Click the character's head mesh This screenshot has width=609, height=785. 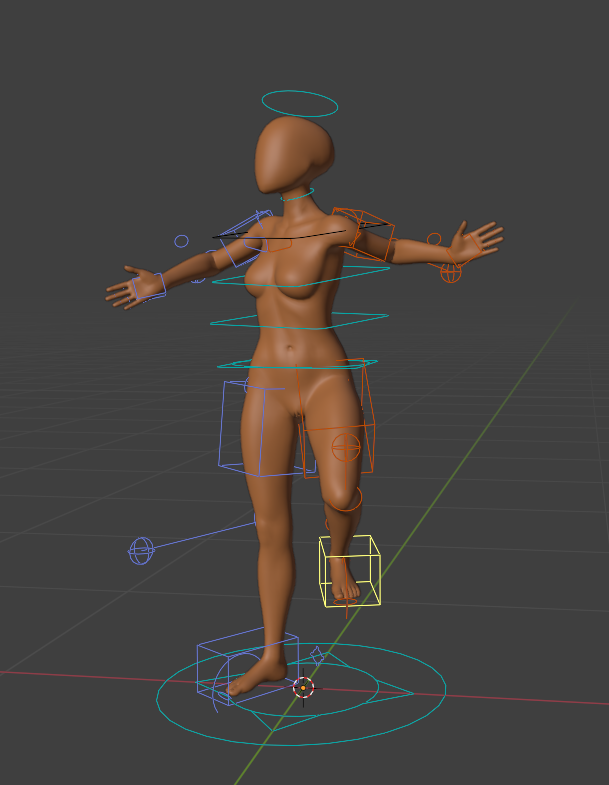pos(294,155)
